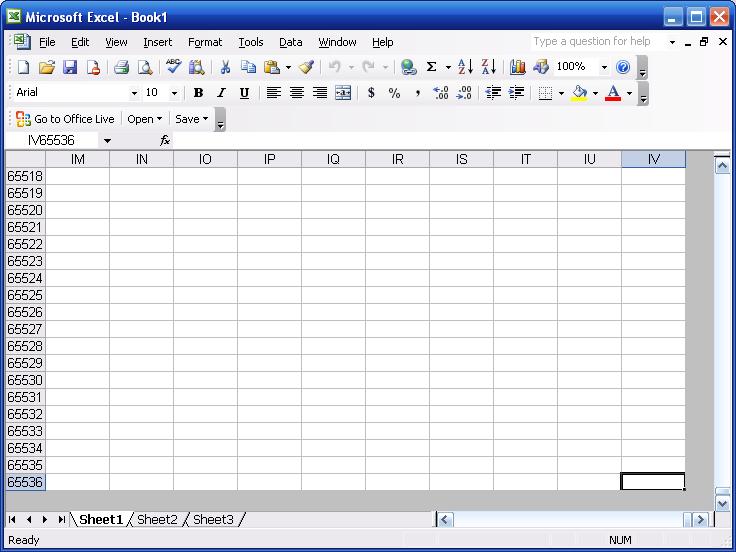Insert a hyperlink with the globe icon

(x=408, y=67)
